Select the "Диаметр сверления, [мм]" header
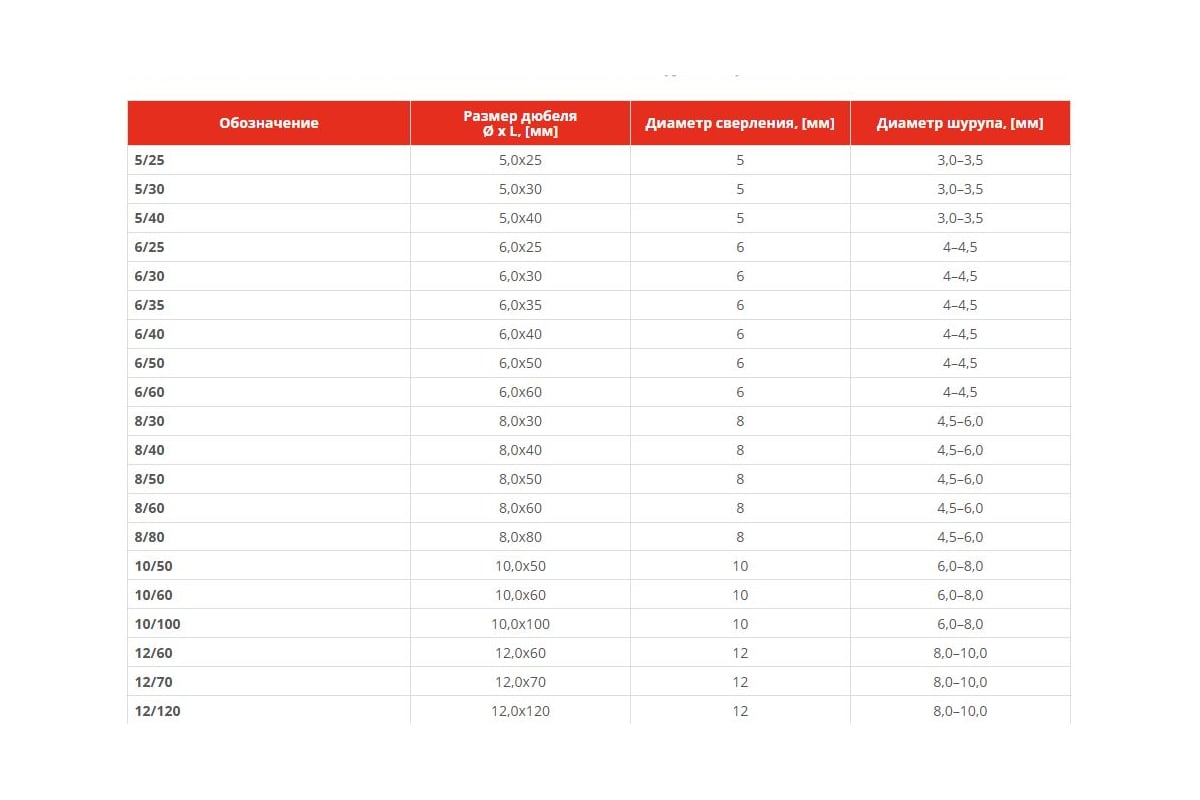1200x800 pixels. (740, 123)
